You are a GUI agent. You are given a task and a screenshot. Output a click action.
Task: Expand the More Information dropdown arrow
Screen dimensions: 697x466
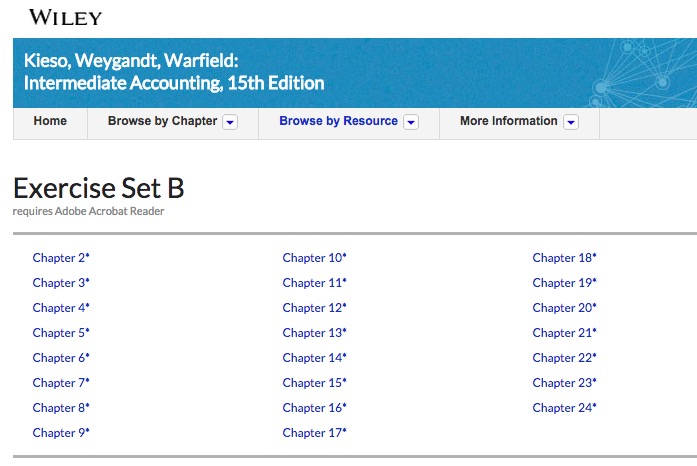pos(571,122)
